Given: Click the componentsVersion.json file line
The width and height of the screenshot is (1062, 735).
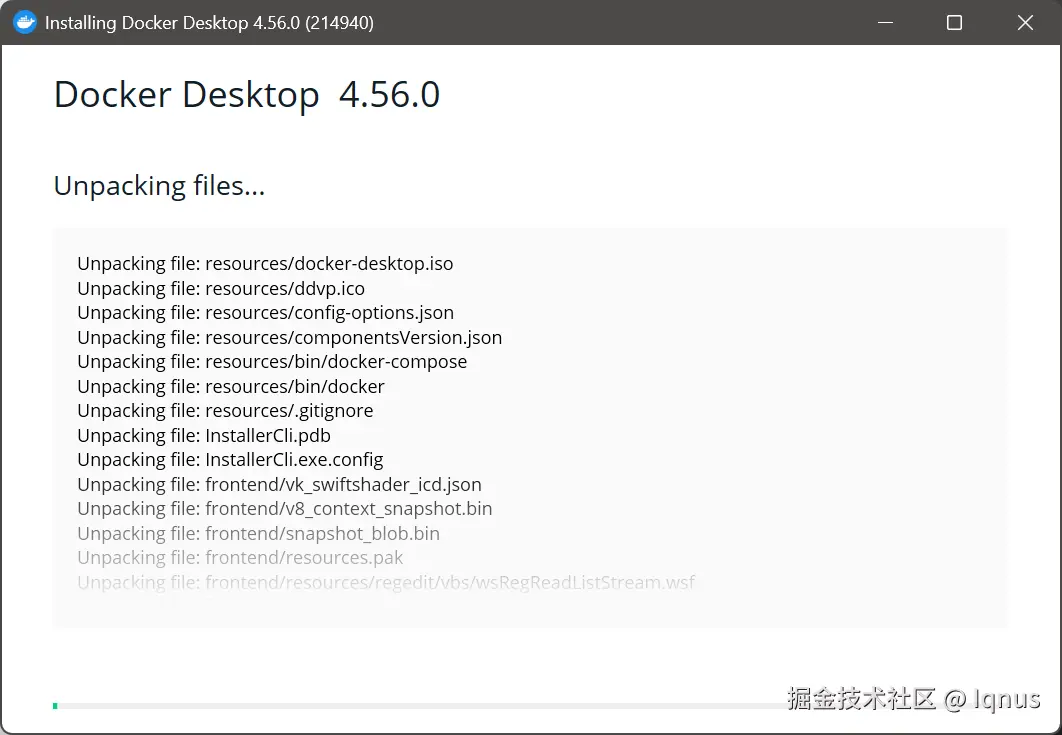Looking at the screenshot, I should tap(290, 337).
